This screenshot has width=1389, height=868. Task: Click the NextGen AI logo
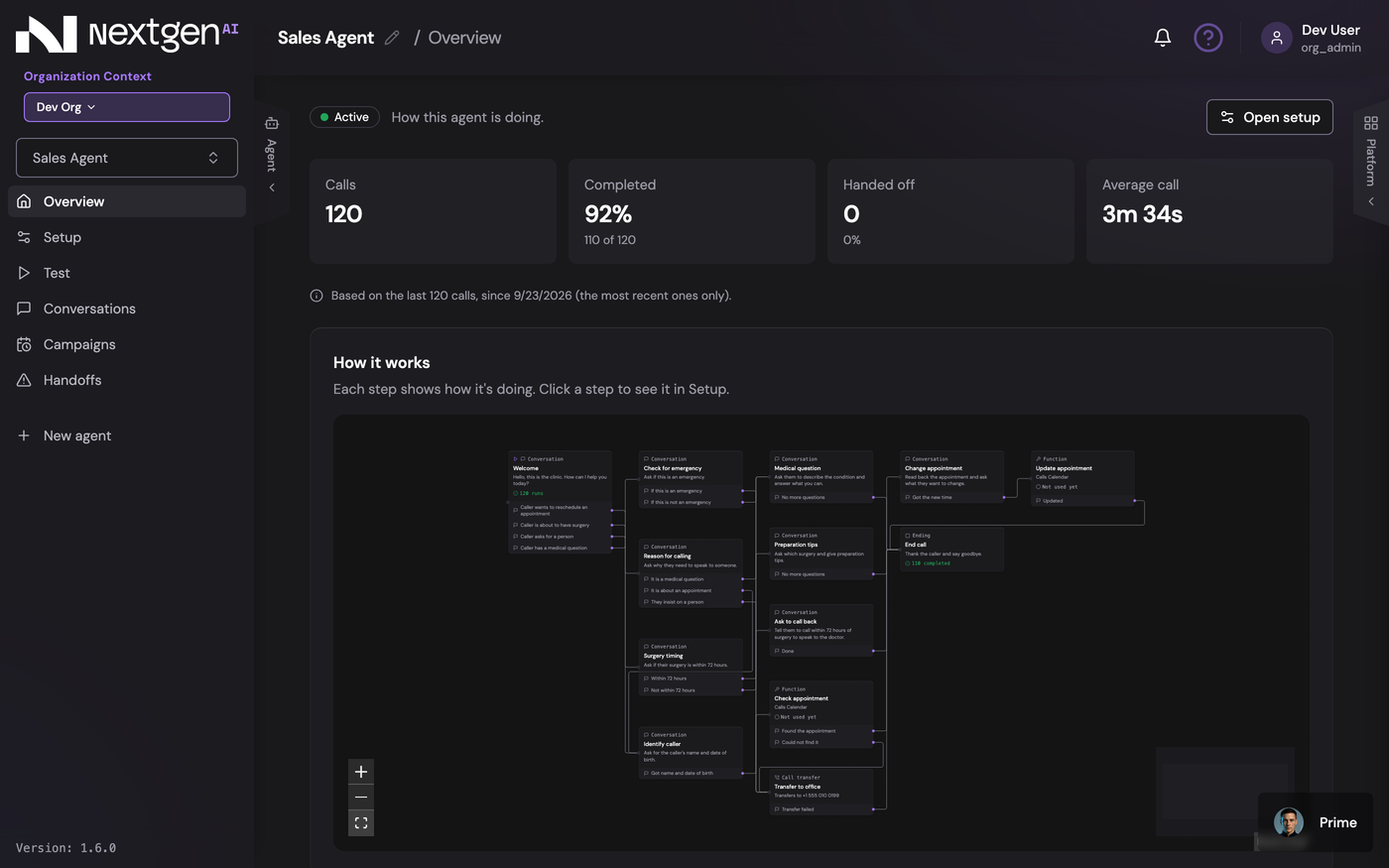pyautogui.click(x=127, y=34)
